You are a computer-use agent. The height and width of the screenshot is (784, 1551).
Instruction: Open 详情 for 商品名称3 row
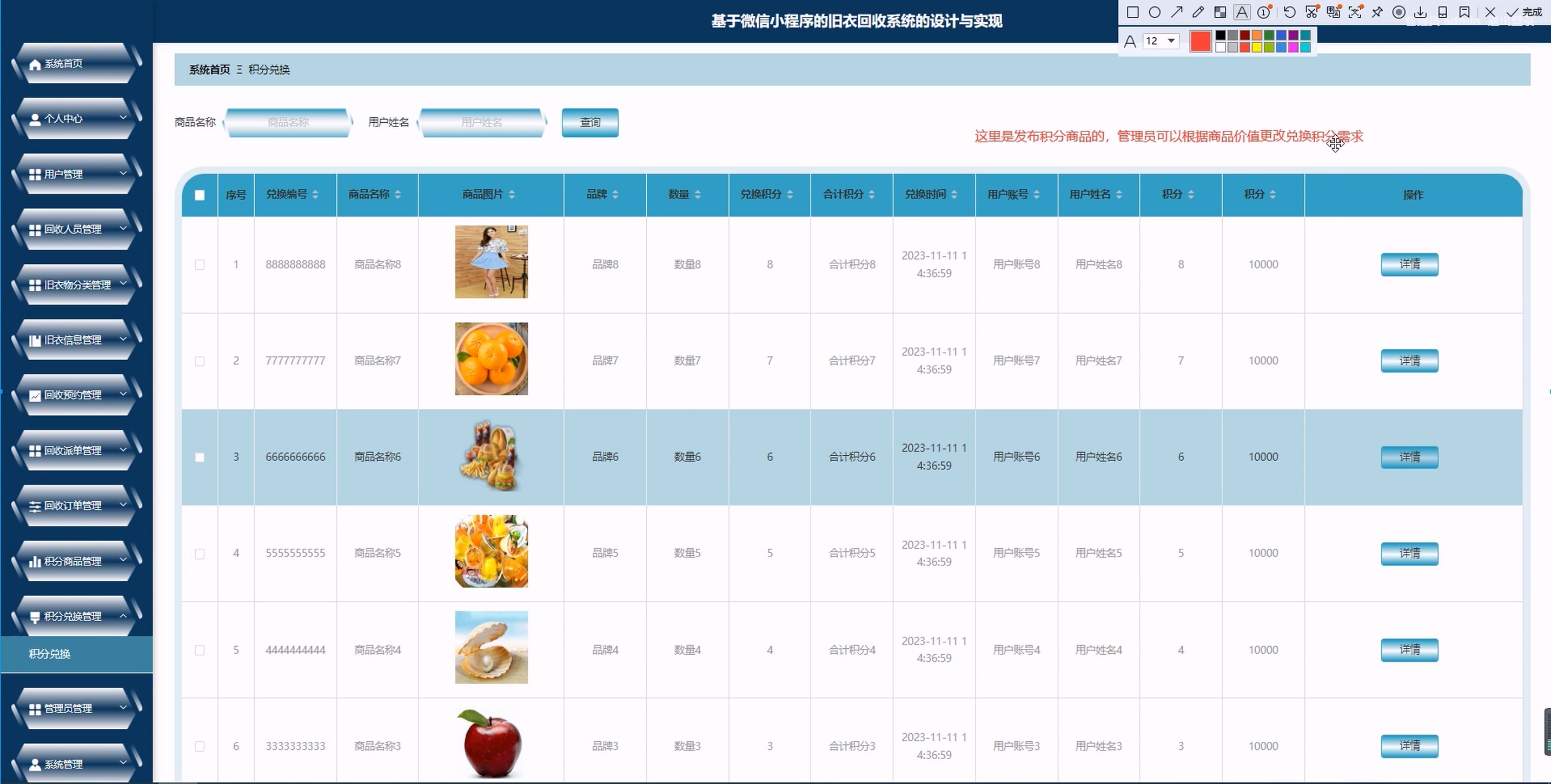coord(1409,746)
